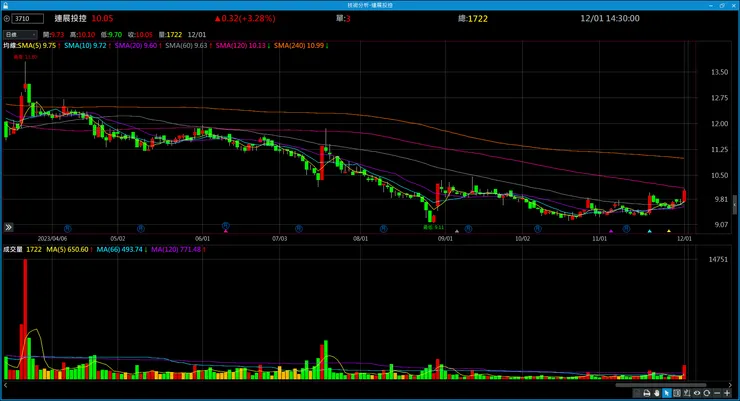Click the SMA(5) 9.75 label

pyautogui.click(x=37, y=46)
